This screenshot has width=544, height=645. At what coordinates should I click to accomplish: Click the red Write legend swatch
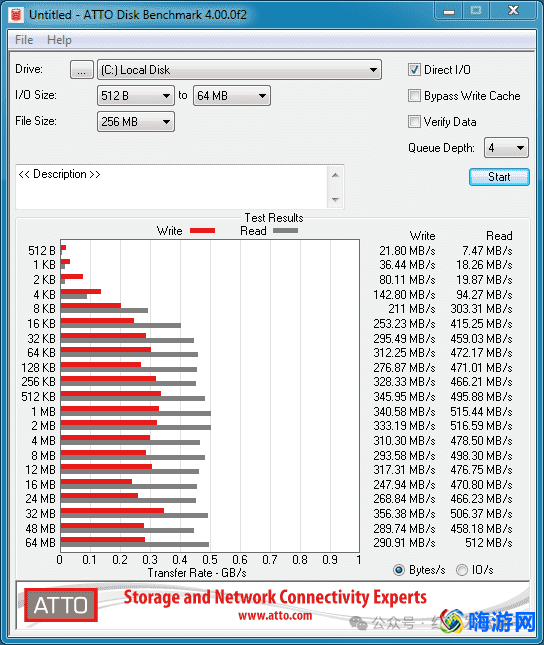pos(202,231)
